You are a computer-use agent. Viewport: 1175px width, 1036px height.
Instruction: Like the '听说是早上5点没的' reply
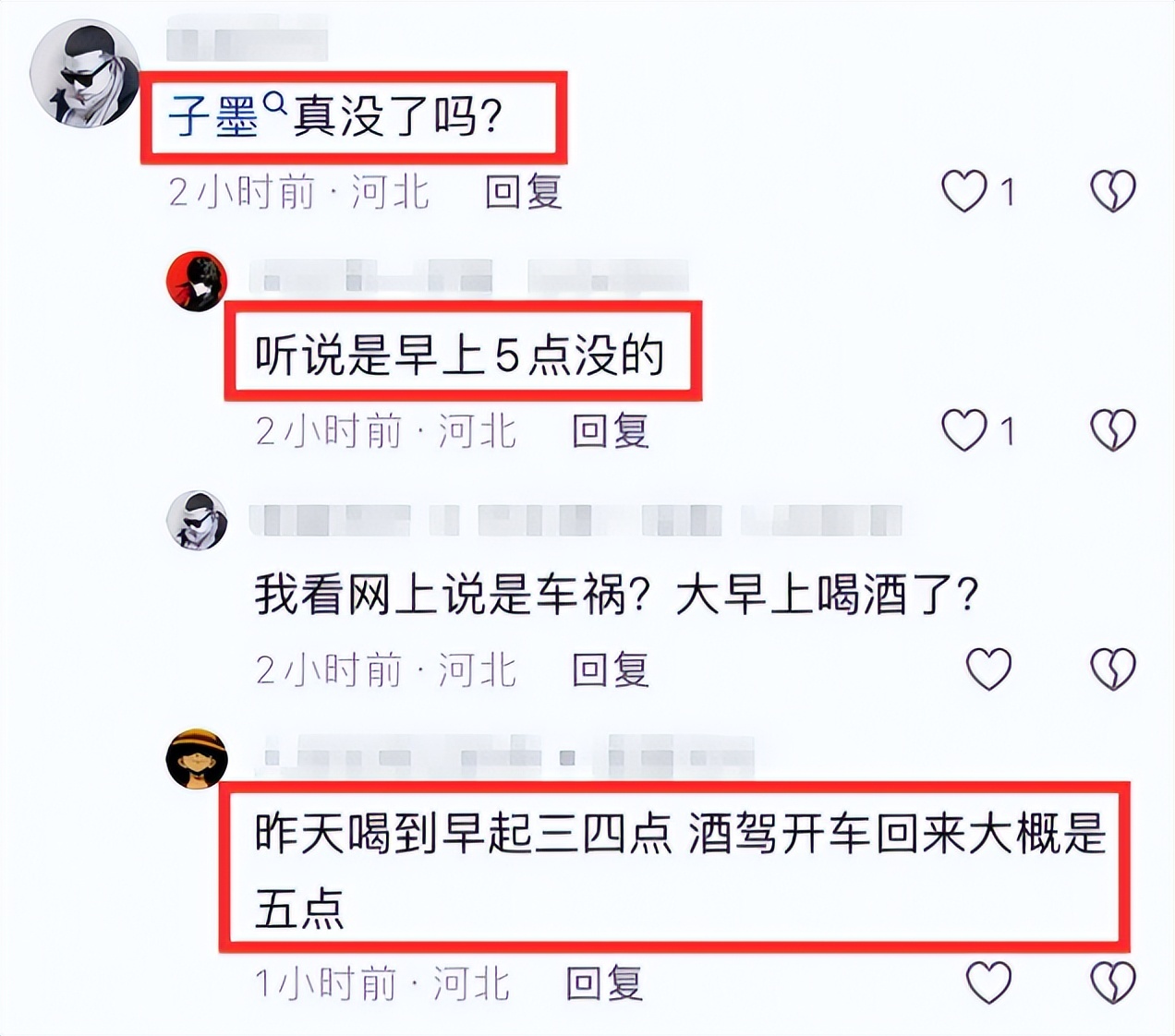click(x=964, y=430)
